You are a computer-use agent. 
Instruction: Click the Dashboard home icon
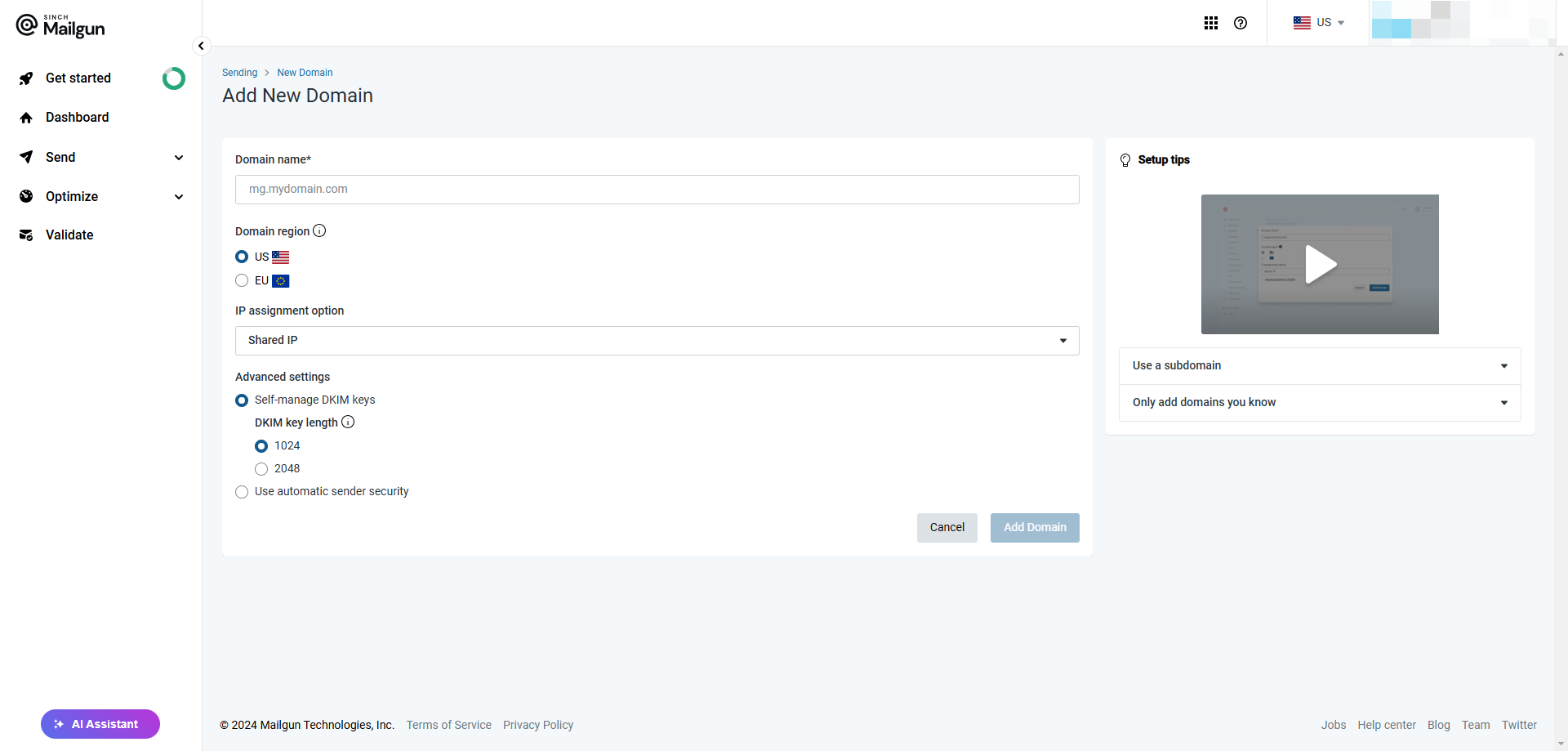tap(26, 118)
